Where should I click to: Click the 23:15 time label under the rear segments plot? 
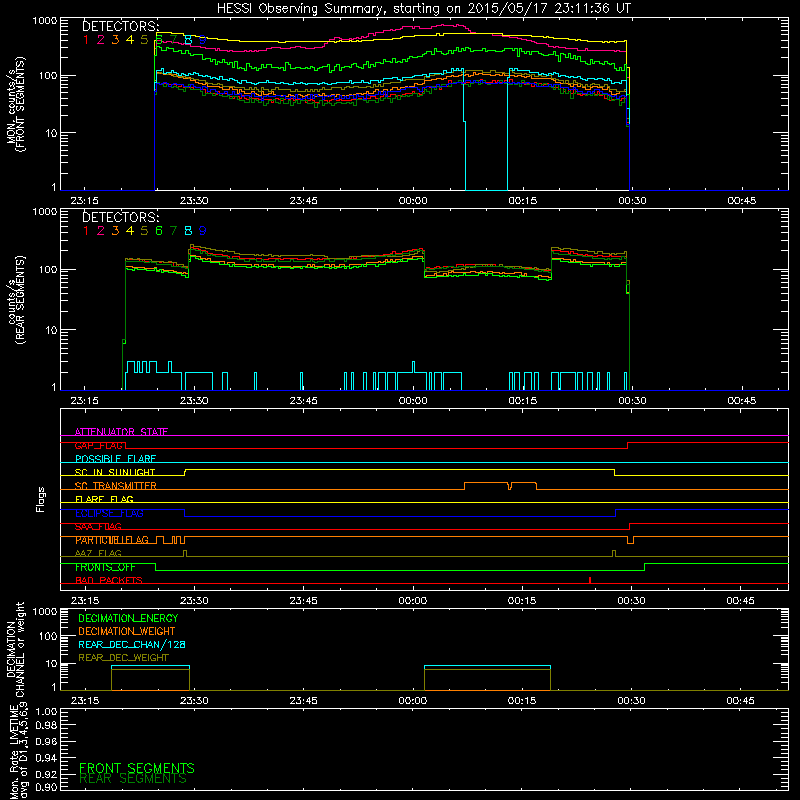click(x=85, y=401)
